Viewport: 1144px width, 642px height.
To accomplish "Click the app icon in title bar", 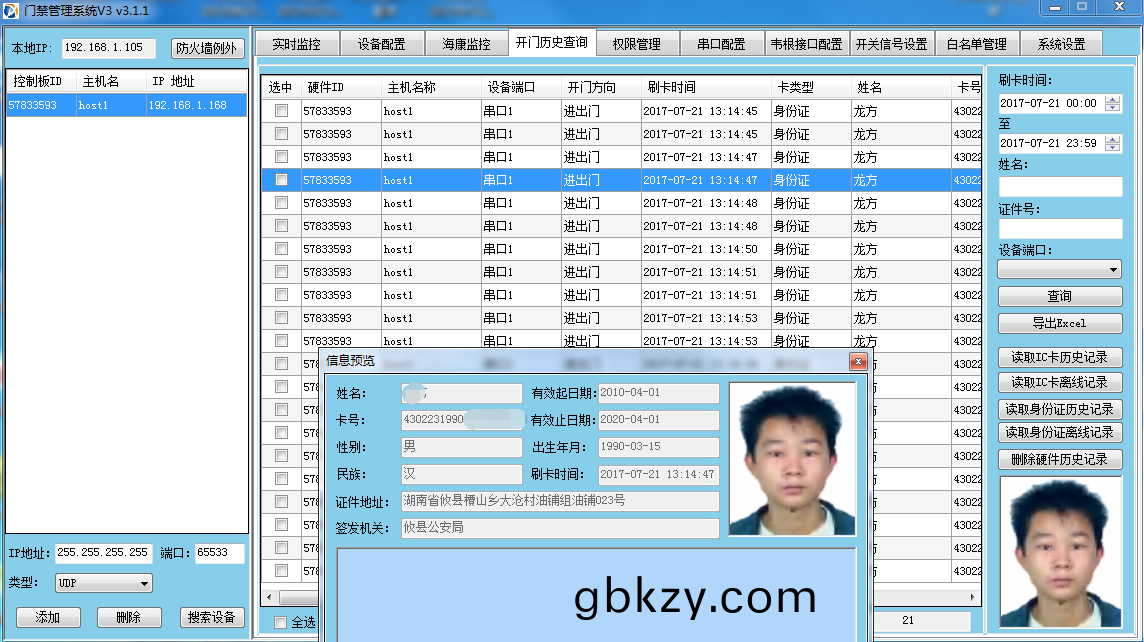I will (12, 10).
